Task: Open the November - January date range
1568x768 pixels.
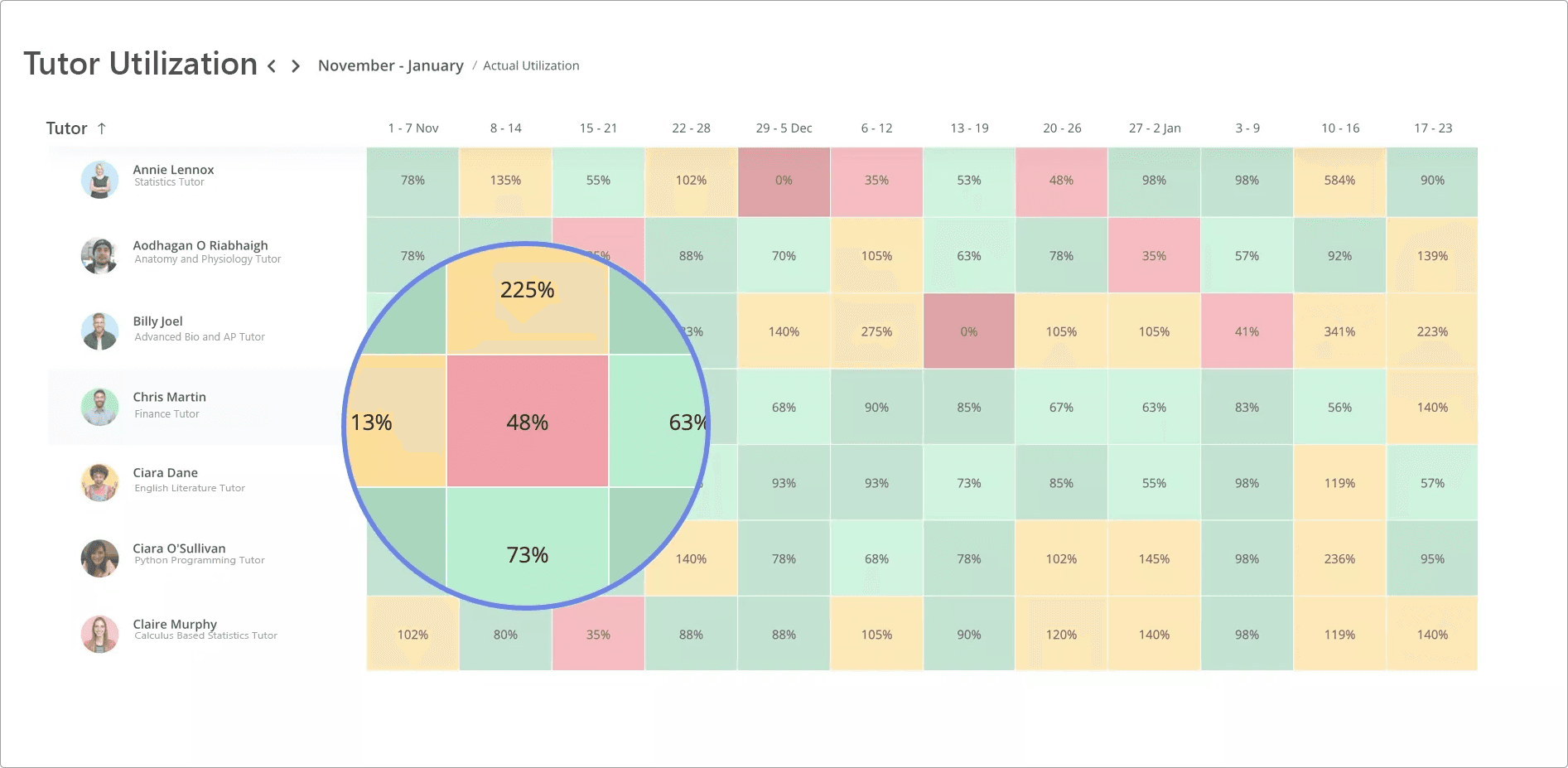Action: pyautogui.click(x=390, y=65)
